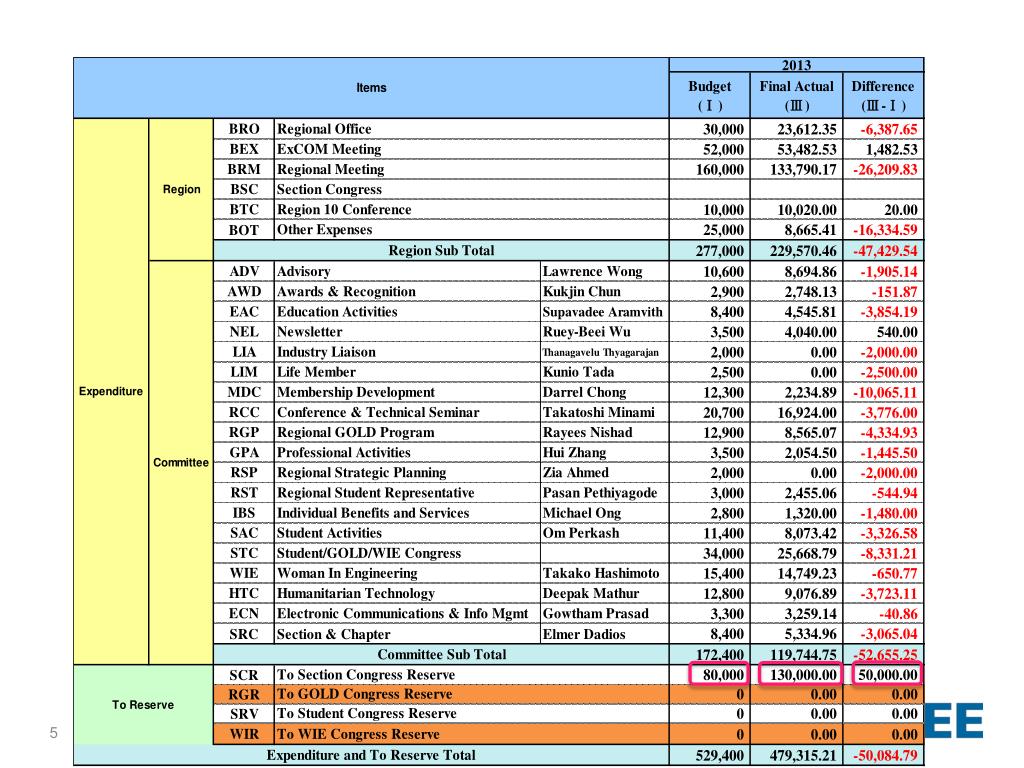Click the actual value 133,790.17
The image size is (1024, 768).
click(x=797, y=169)
